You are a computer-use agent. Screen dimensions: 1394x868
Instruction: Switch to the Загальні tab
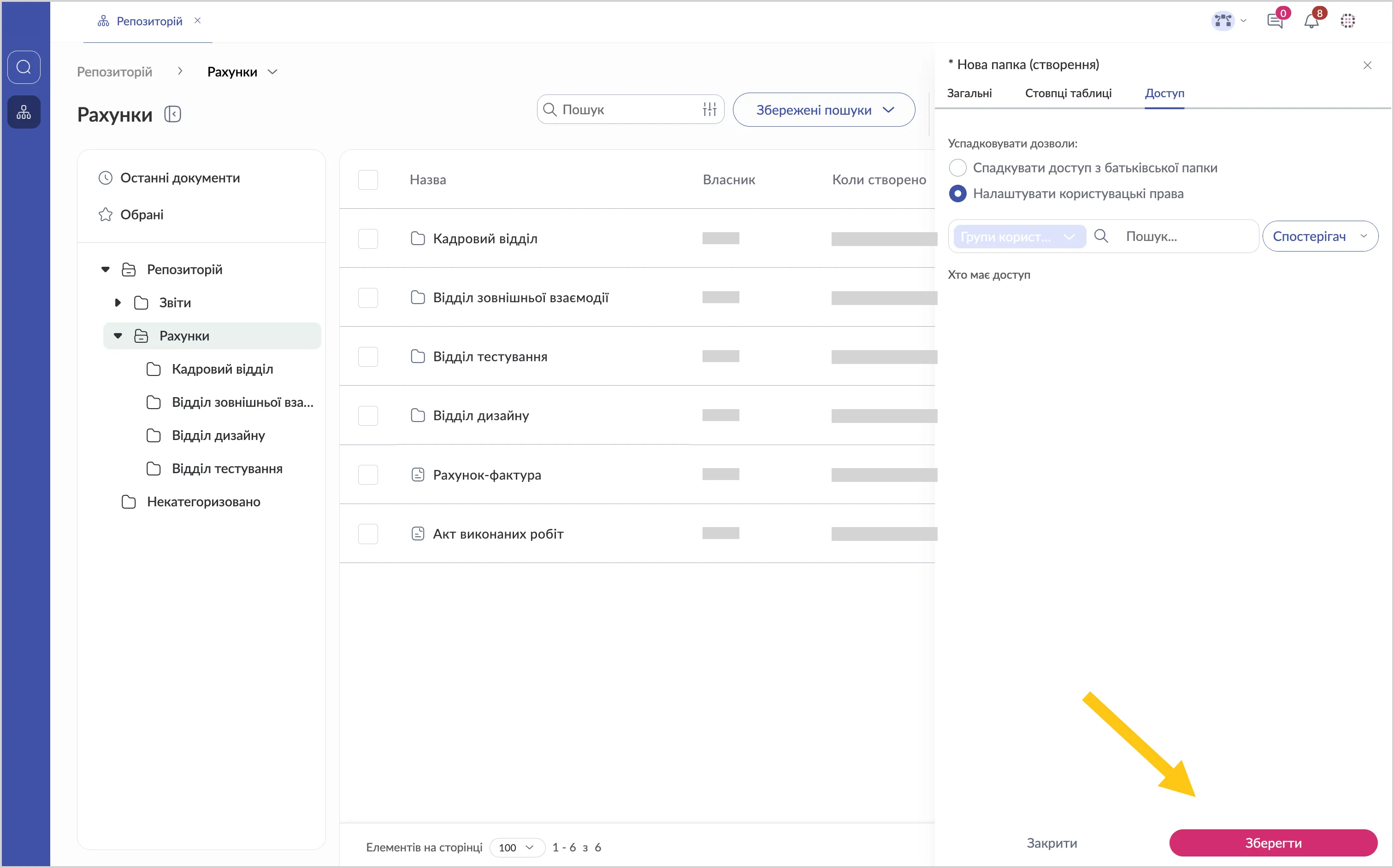pyautogui.click(x=969, y=93)
